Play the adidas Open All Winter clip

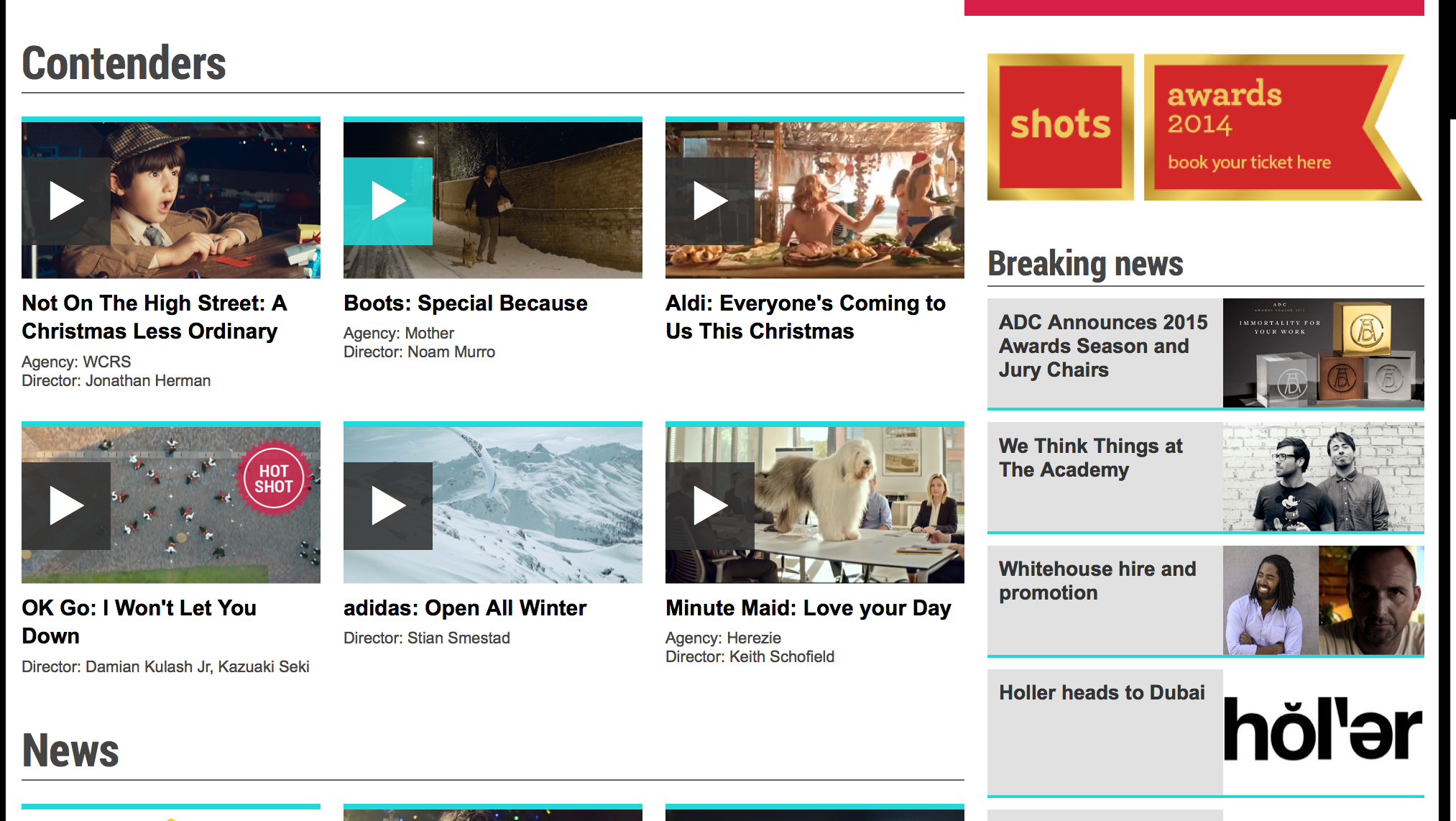coord(388,506)
